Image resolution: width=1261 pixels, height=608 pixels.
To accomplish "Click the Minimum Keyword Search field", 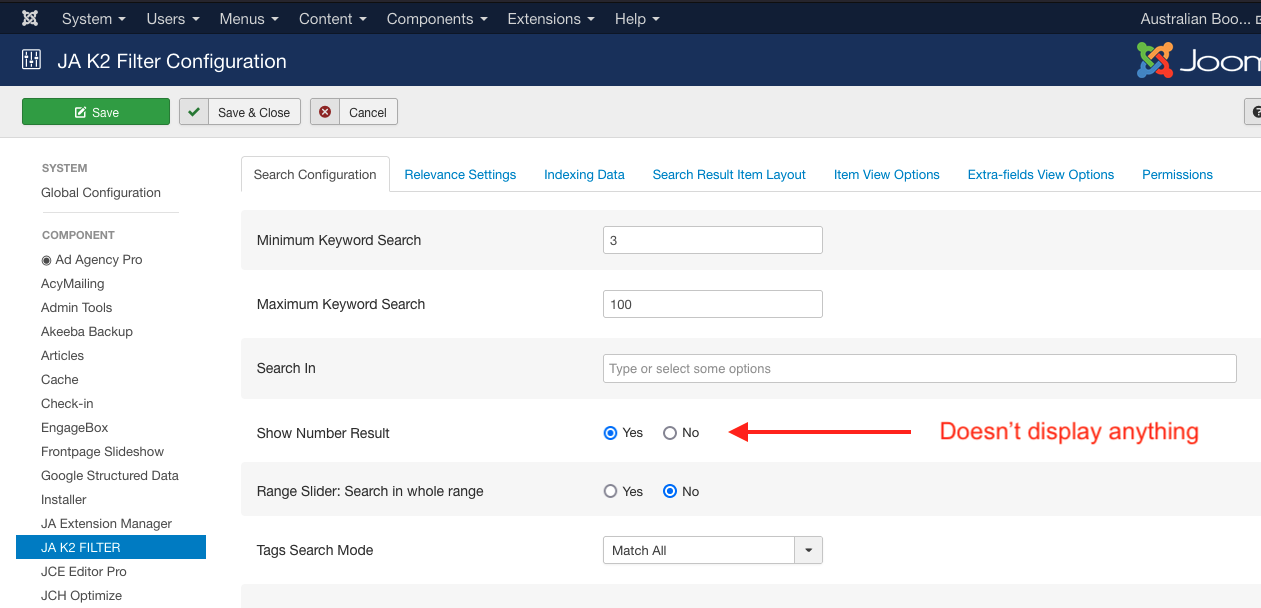I will 712,240.
